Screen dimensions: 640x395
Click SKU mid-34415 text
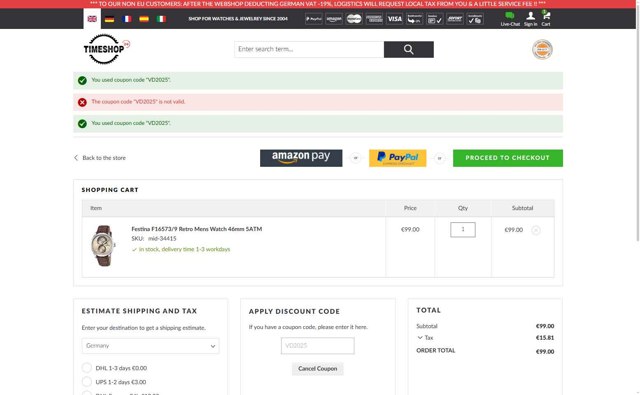154,239
